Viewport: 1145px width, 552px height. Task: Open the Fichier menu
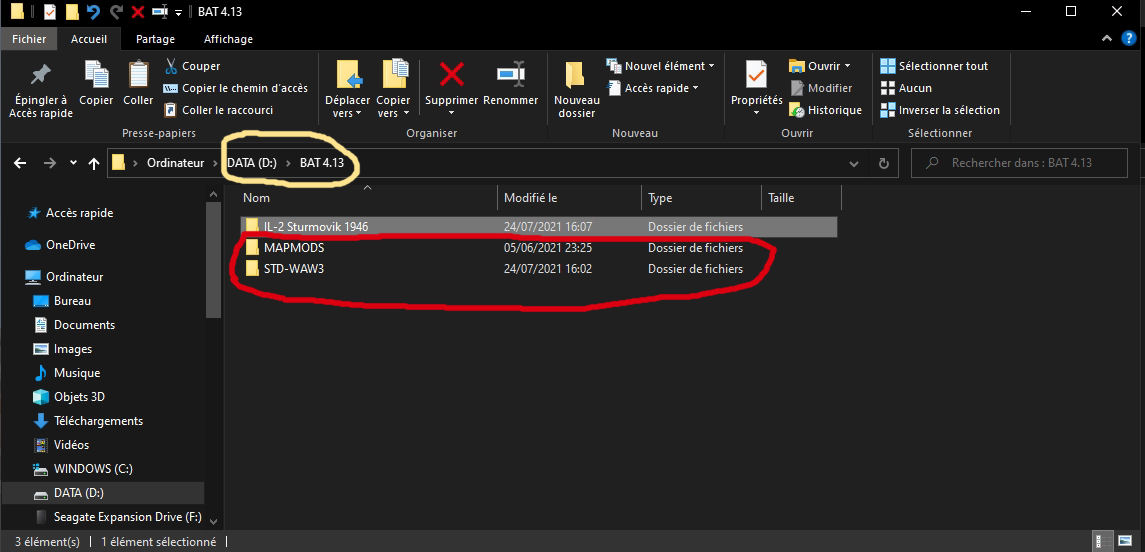pyautogui.click(x=29, y=39)
